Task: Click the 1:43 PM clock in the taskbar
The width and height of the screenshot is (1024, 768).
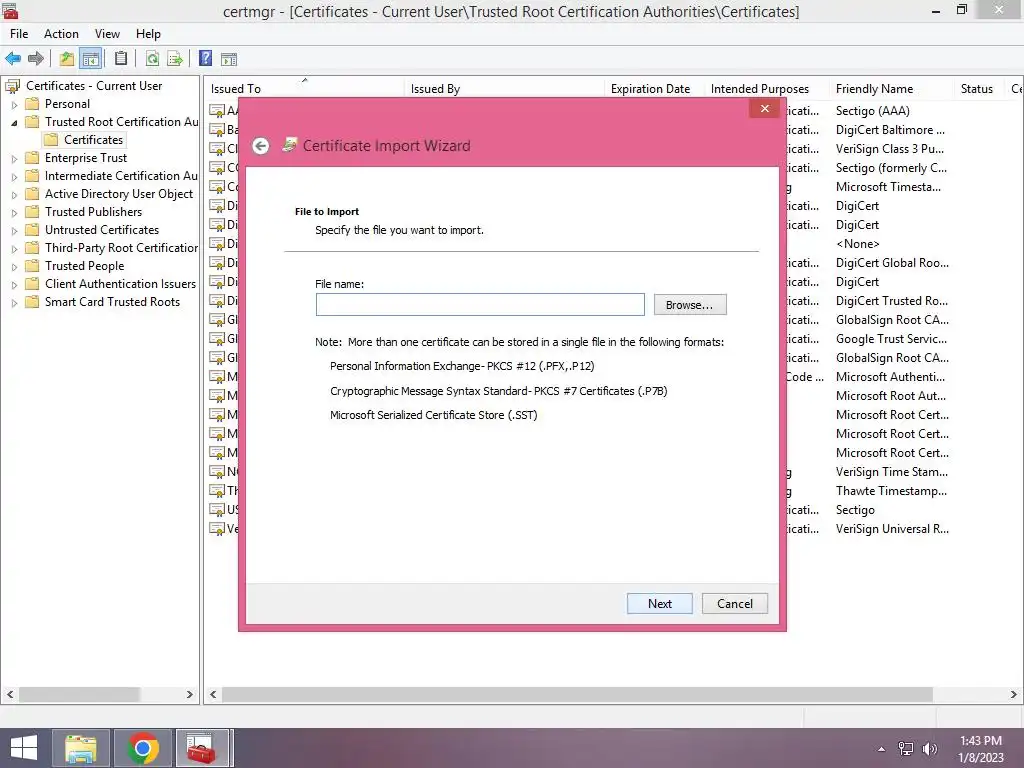Action: point(980,741)
